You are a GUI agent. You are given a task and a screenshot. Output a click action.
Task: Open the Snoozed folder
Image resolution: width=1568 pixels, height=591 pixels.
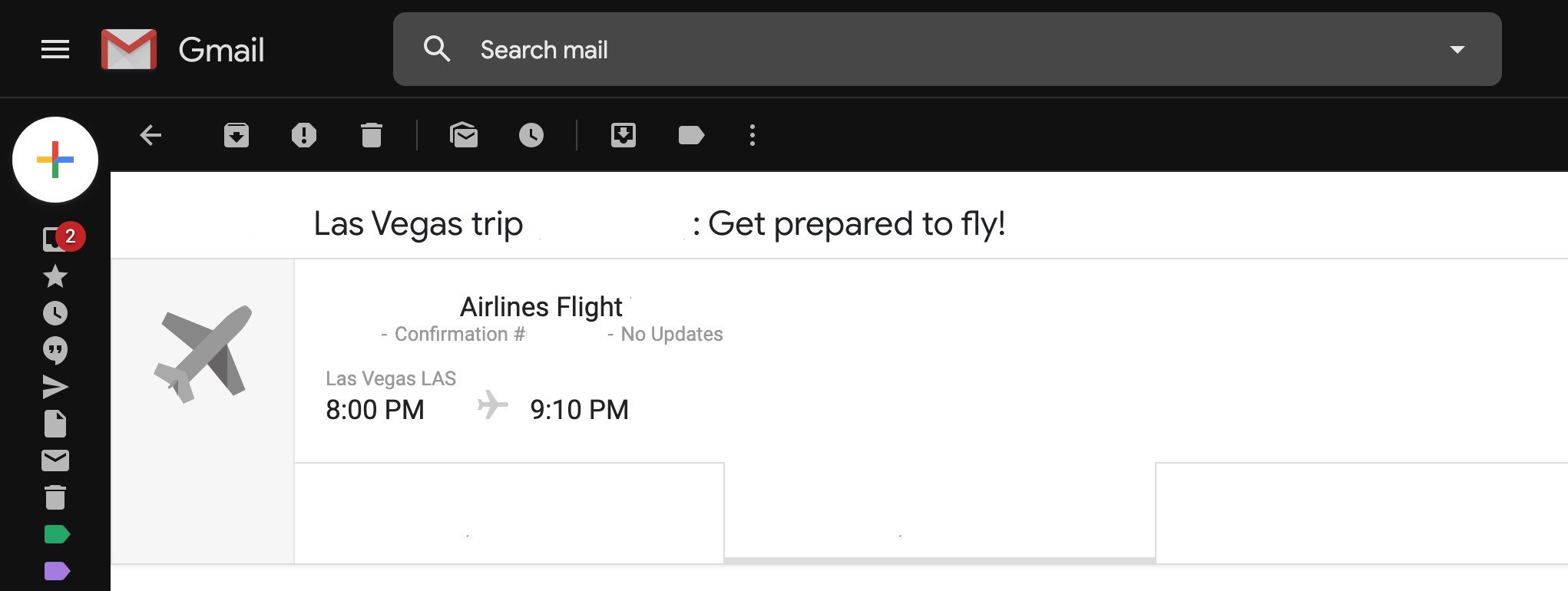coord(55,313)
